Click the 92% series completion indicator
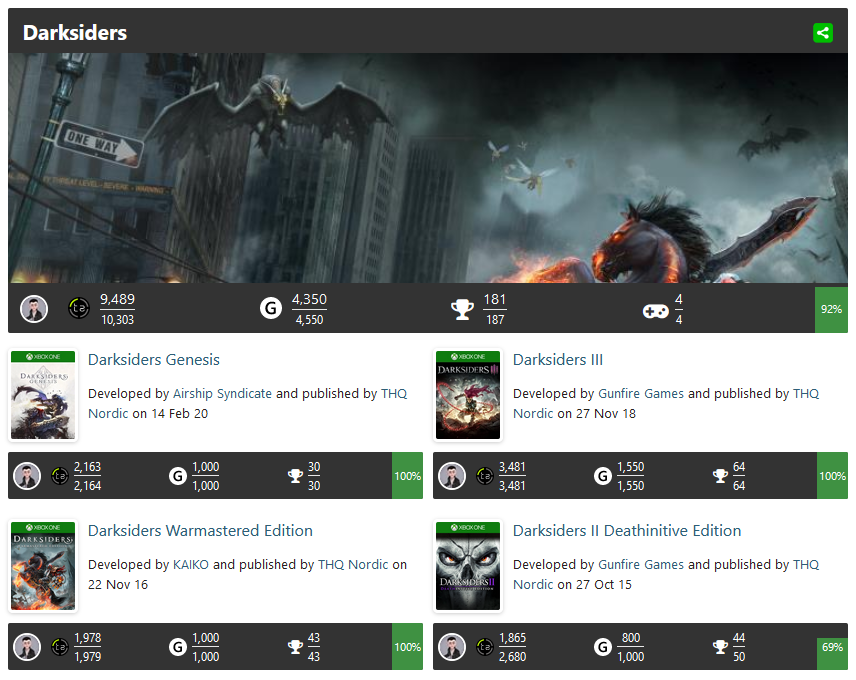This screenshot has height=680, width=856. click(831, 310)
